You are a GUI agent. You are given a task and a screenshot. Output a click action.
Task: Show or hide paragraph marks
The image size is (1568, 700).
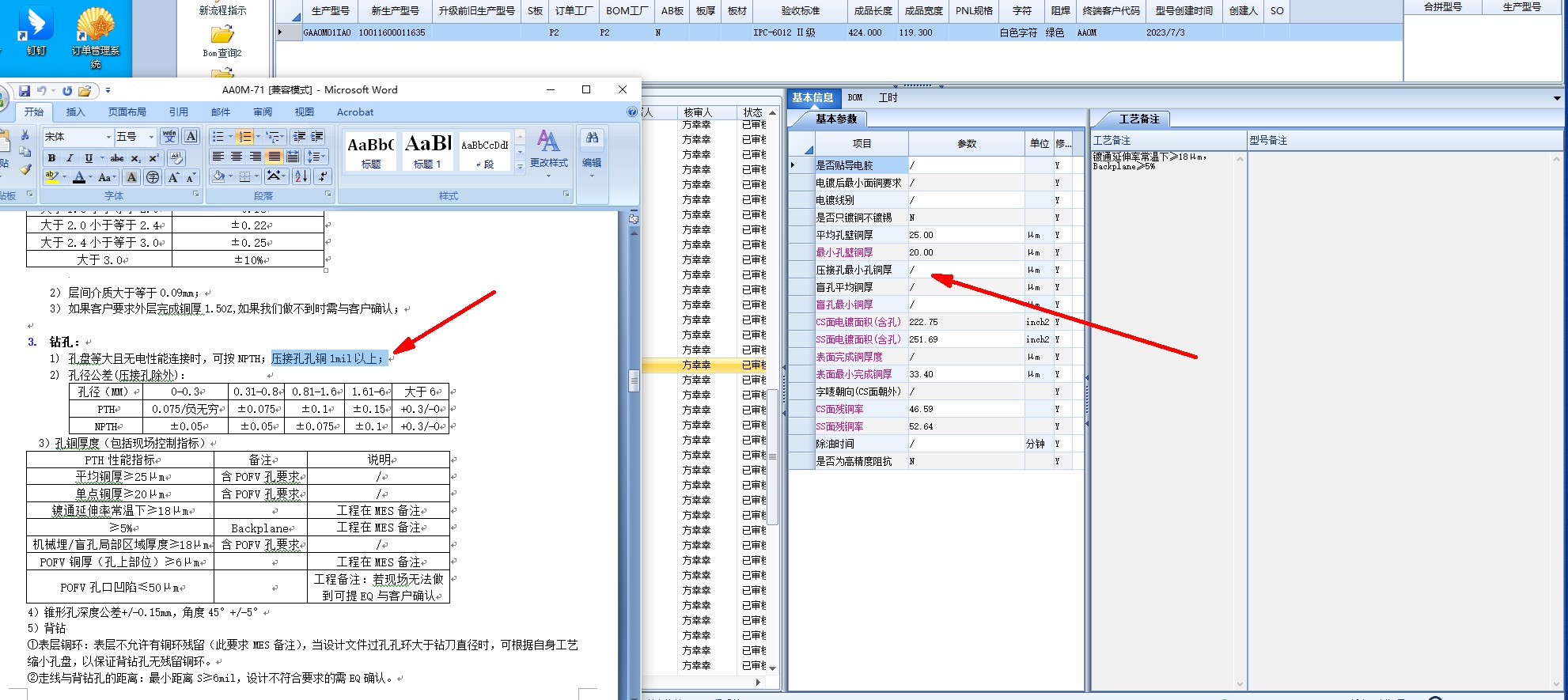[323, 176]
